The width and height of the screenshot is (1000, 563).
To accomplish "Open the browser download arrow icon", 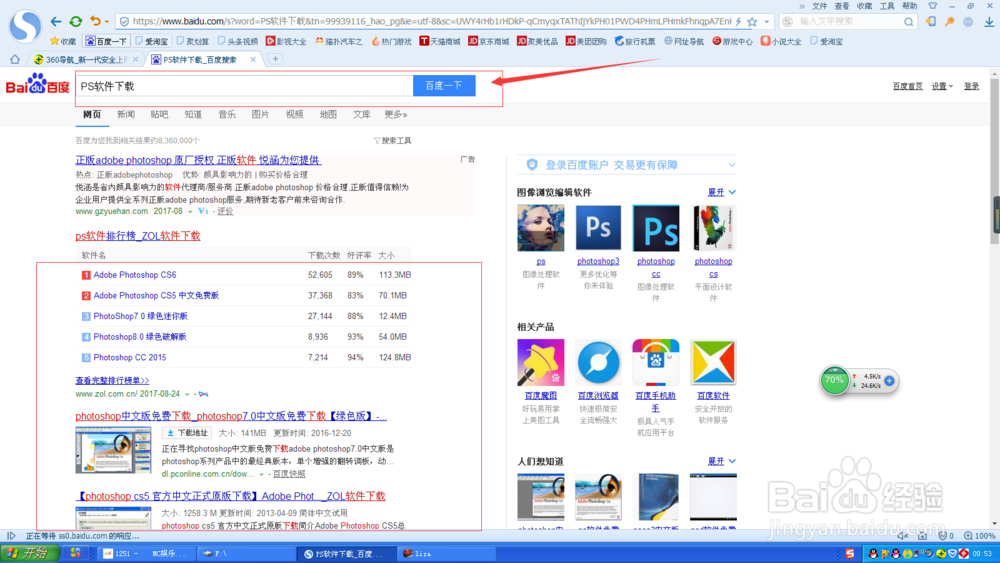I will coord(989,22).
